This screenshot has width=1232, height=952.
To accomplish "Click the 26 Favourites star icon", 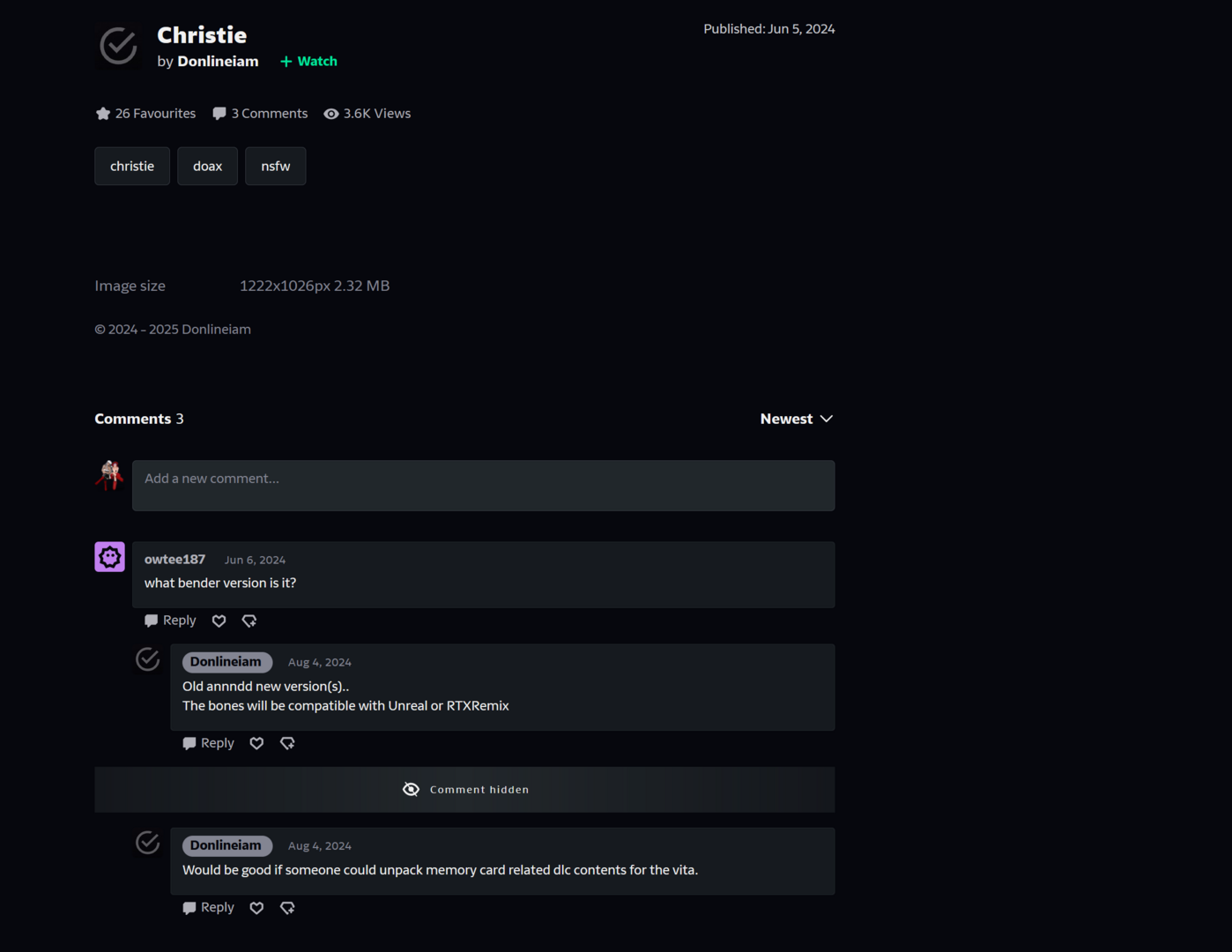I will (103, 114).
